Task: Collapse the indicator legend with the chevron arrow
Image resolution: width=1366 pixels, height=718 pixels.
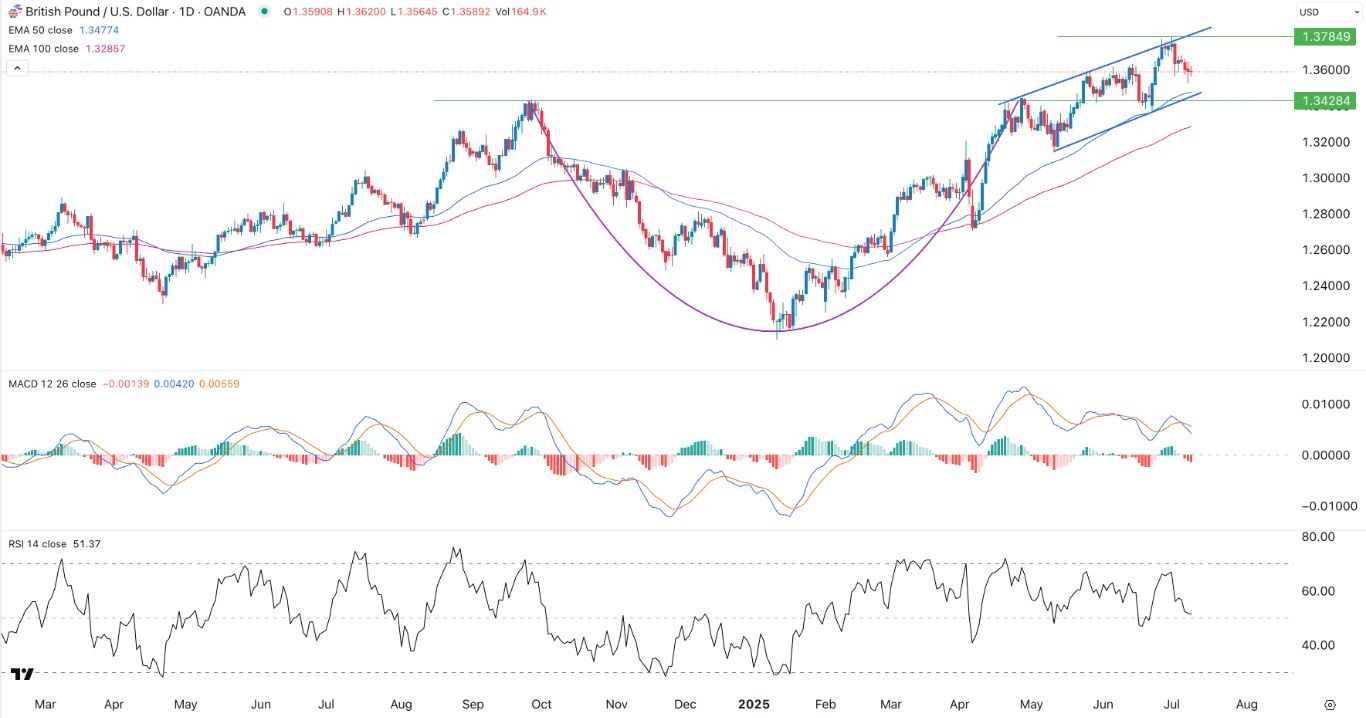Action: (17, 68)
